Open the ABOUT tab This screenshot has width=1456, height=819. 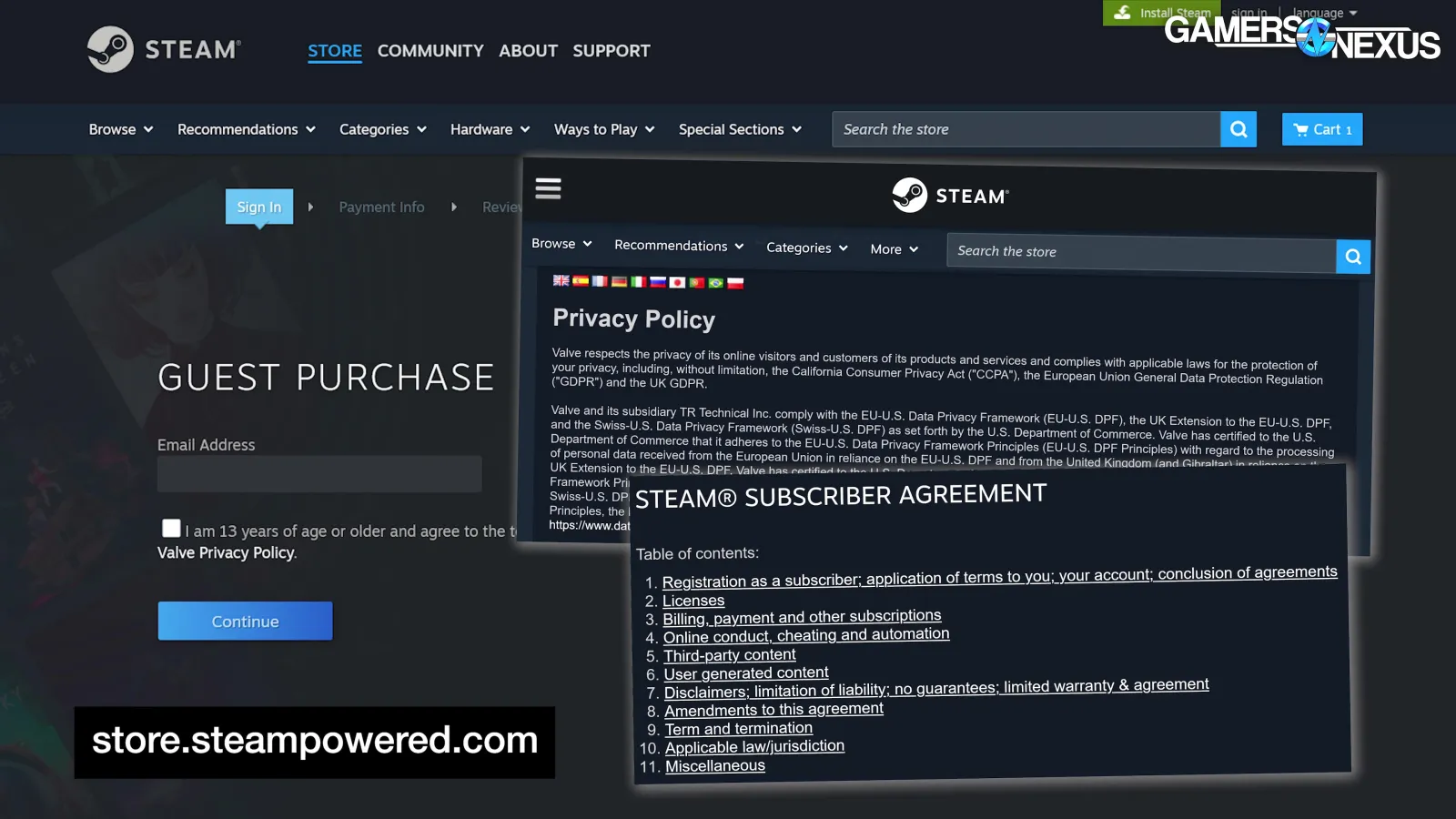pyautogui.click(x=528, y=51)
